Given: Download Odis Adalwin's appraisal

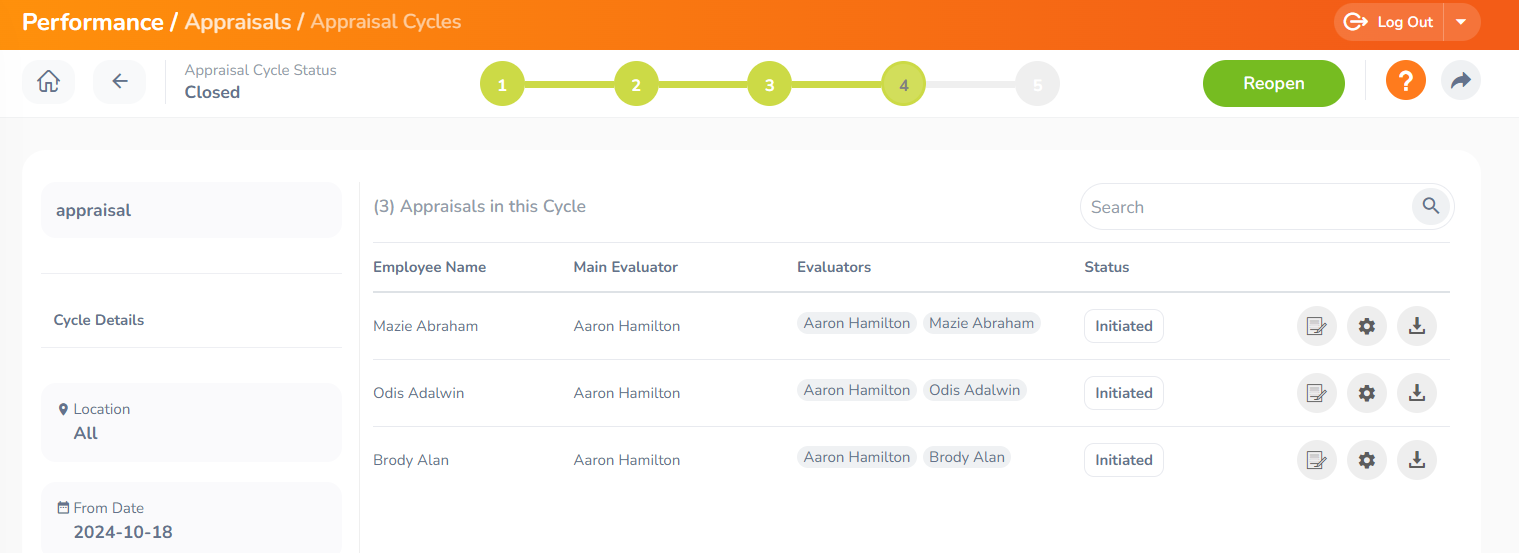Looking at the screenshot, I should coord(1417,393).
